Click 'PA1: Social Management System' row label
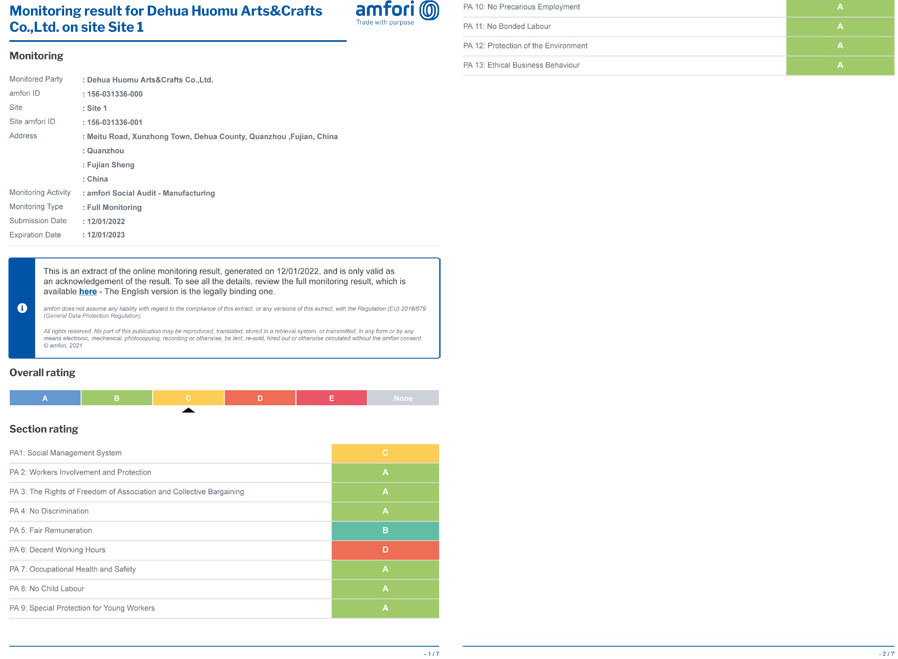Screen dimensions: 898x659 point(65,453)
